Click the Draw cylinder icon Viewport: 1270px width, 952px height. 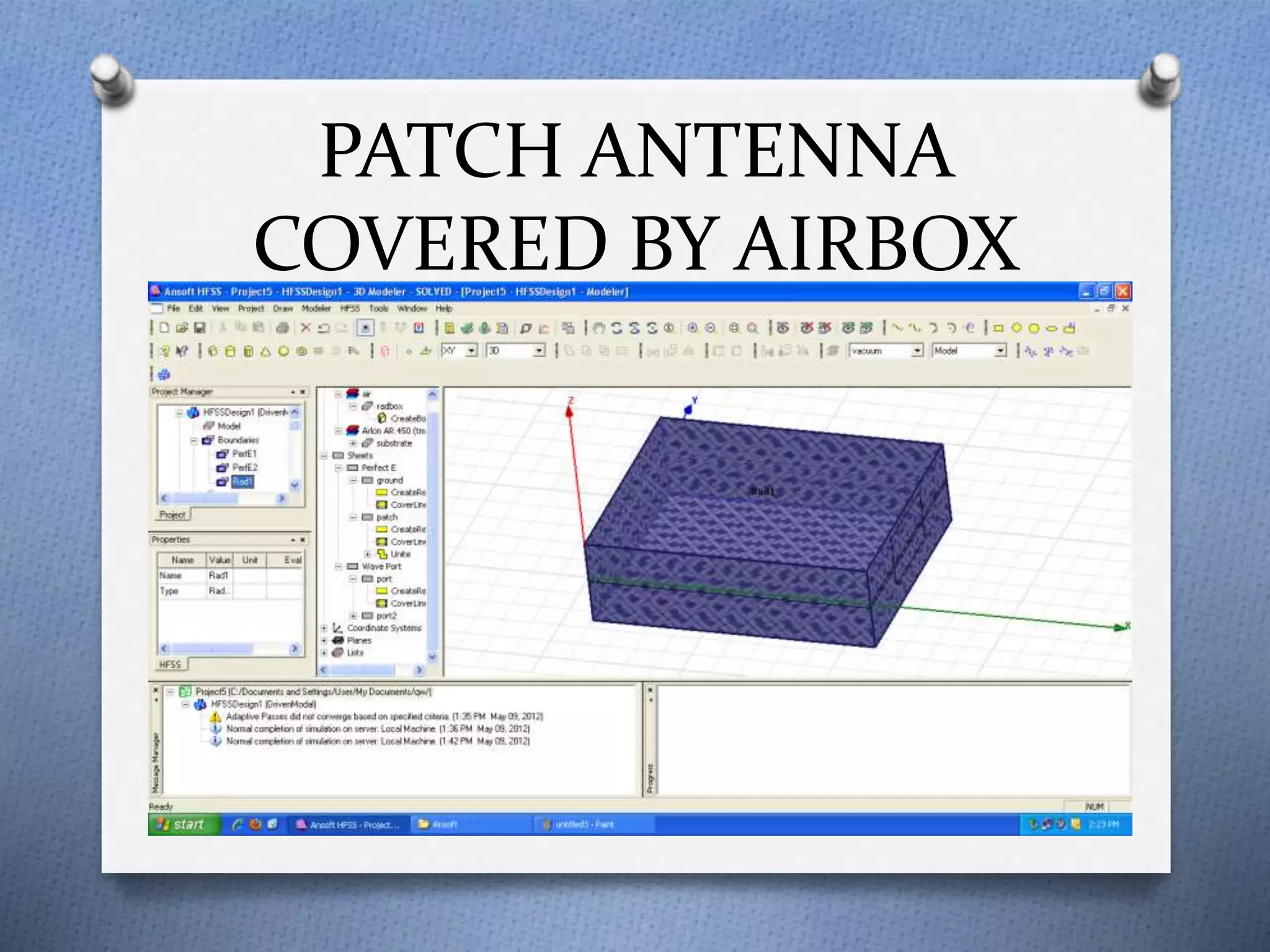click(230, 351)
